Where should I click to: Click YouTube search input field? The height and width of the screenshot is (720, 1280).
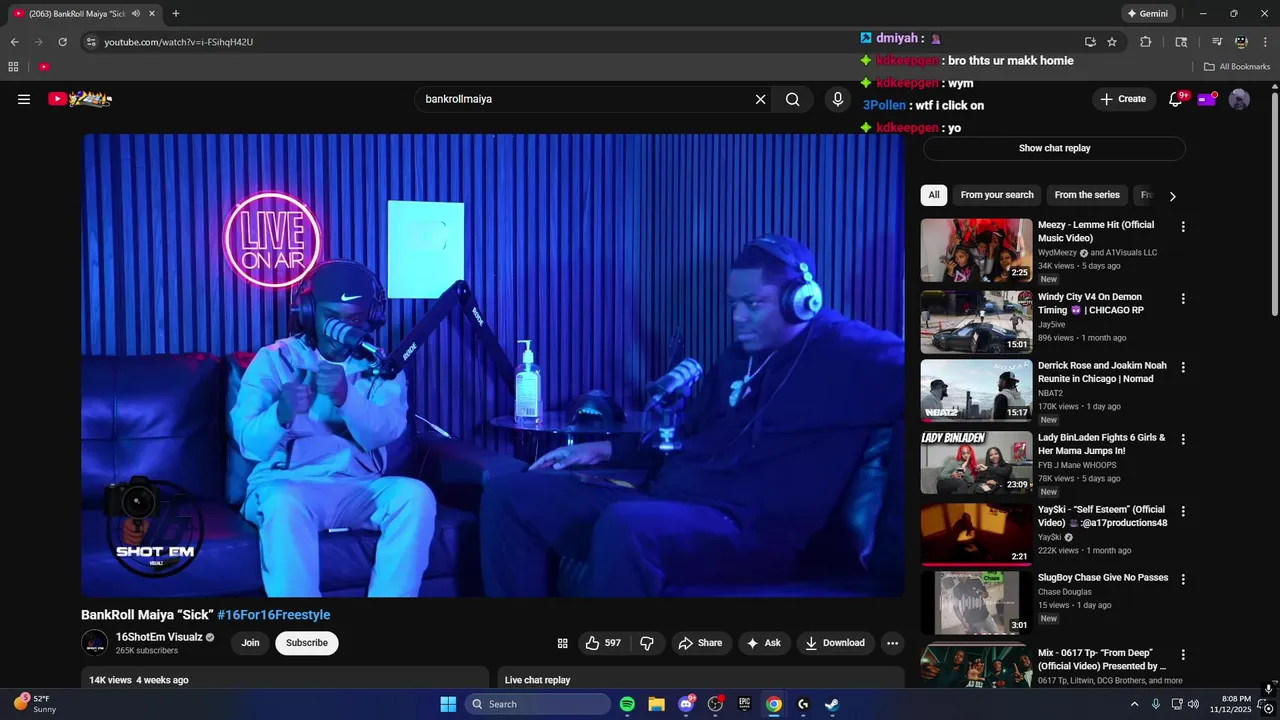coord(586,99)
